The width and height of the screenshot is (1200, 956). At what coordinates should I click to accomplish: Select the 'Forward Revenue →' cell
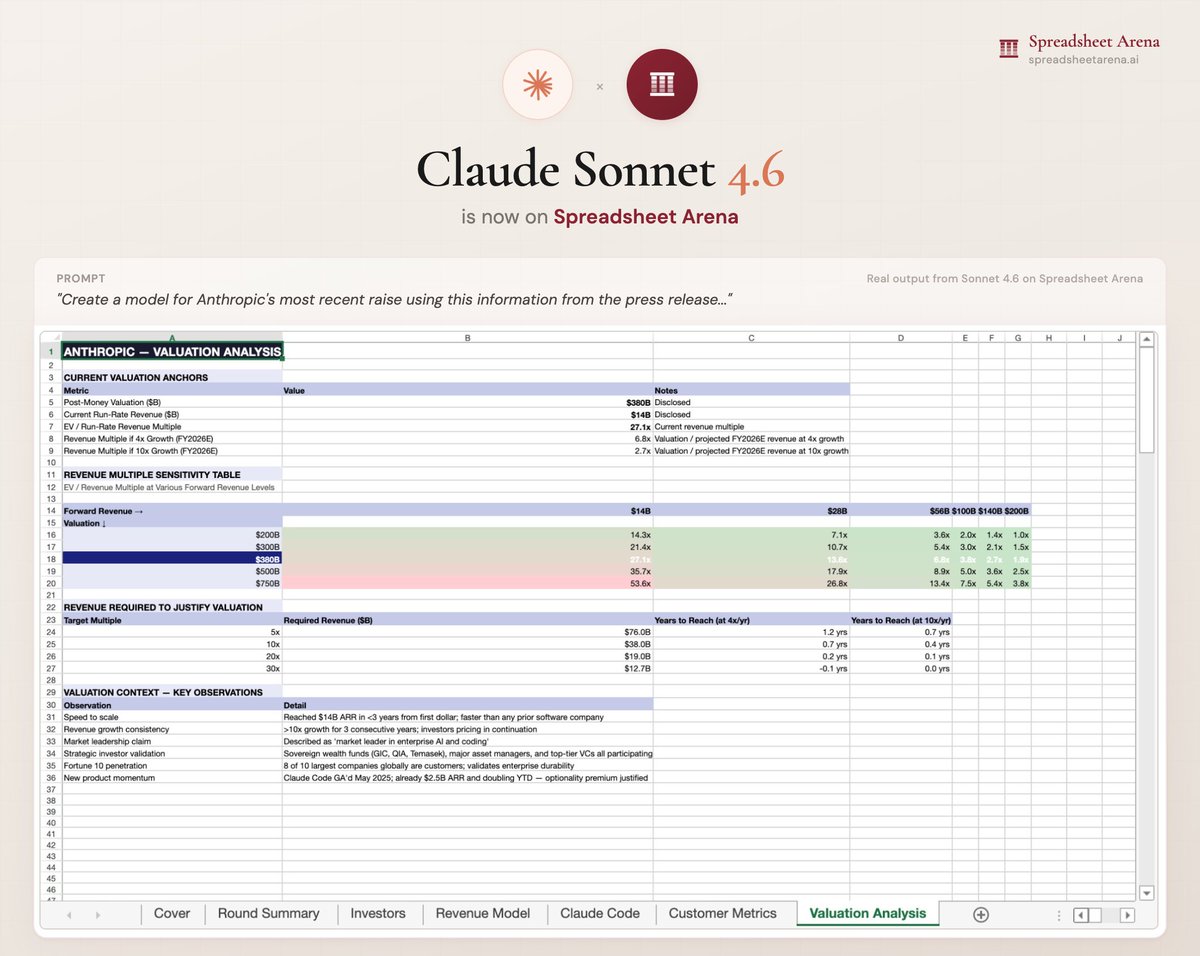172,511
